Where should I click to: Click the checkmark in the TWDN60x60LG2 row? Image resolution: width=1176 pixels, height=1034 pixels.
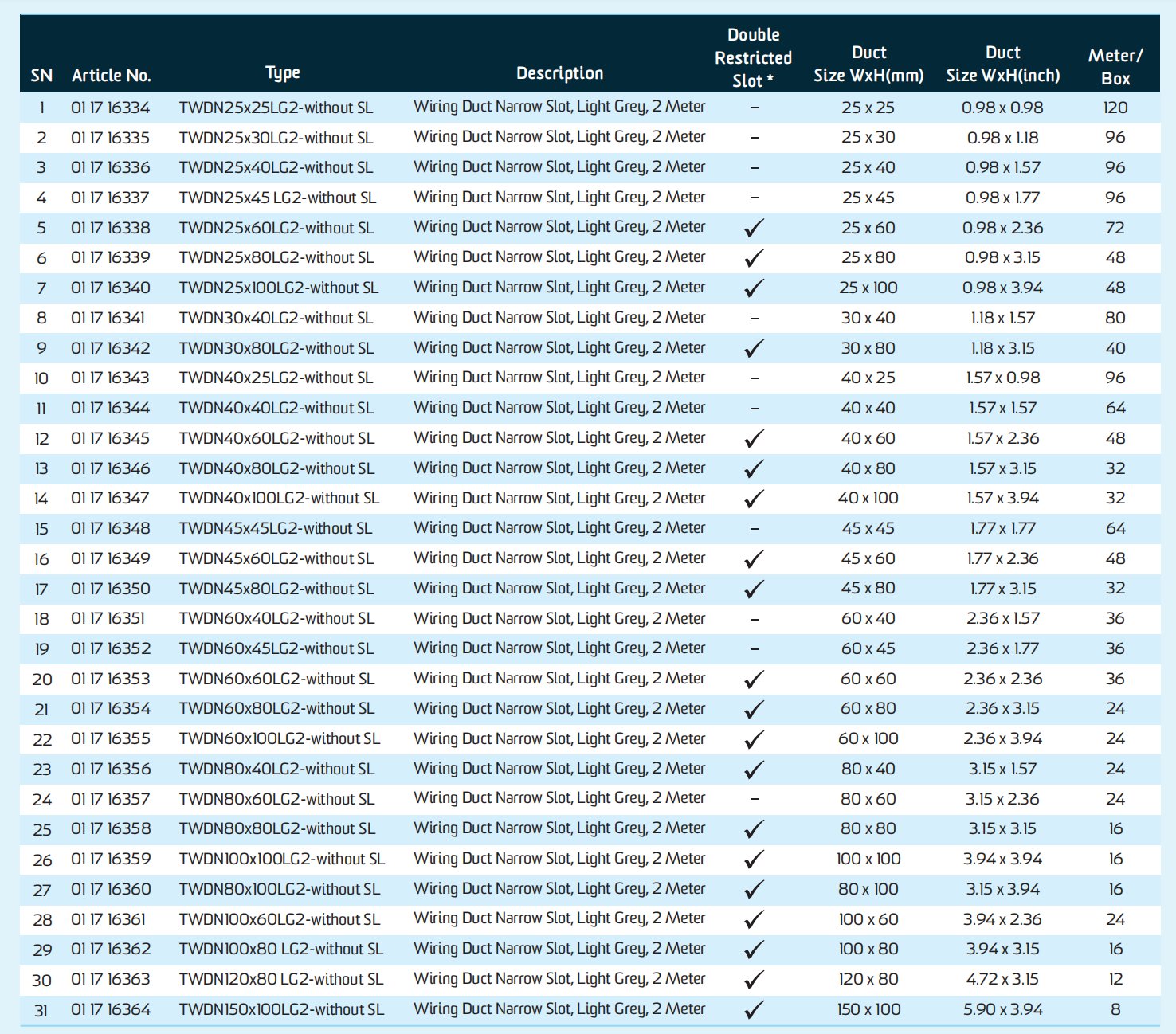pyautogui.click(x=754, y=680)
